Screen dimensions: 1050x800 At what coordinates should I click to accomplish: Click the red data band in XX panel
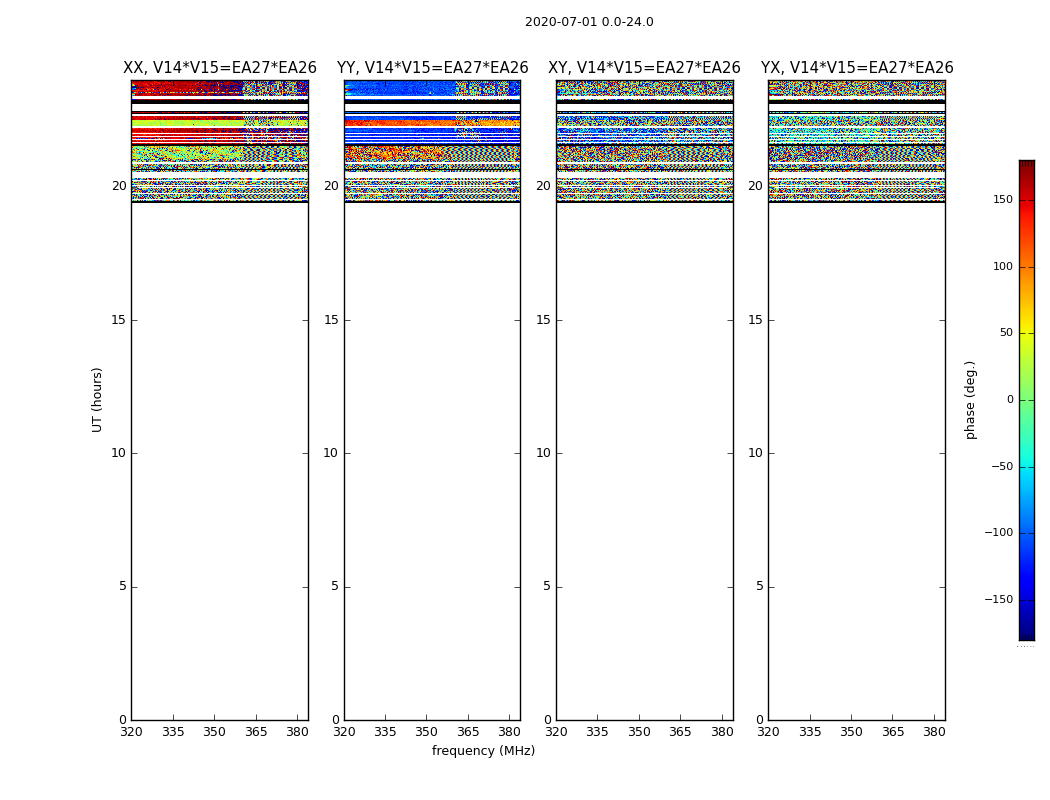(185, 88)
